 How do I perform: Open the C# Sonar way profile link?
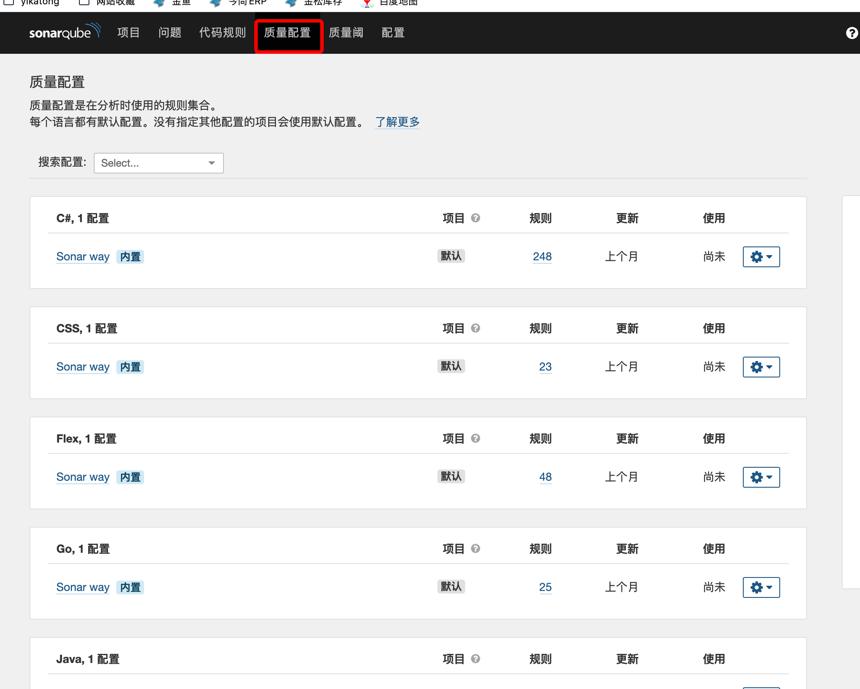pos(83,256)
